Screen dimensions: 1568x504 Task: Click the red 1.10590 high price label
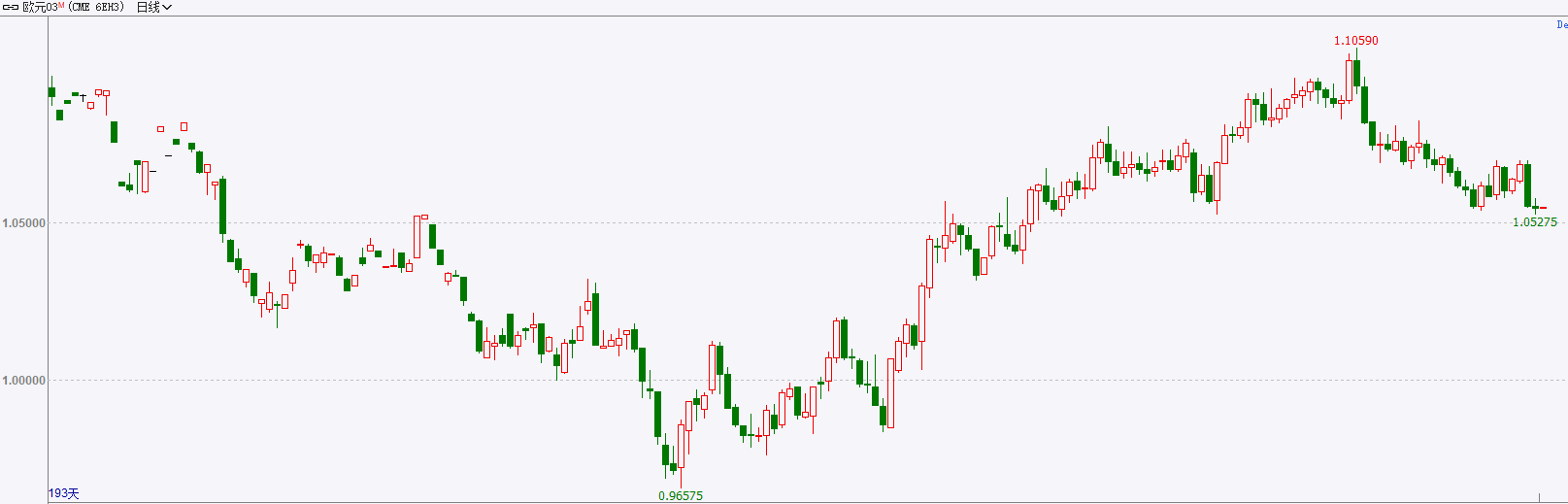click(x=1355, y=41)
